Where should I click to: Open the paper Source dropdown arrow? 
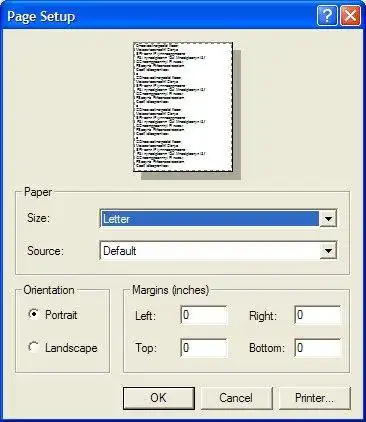328,251
